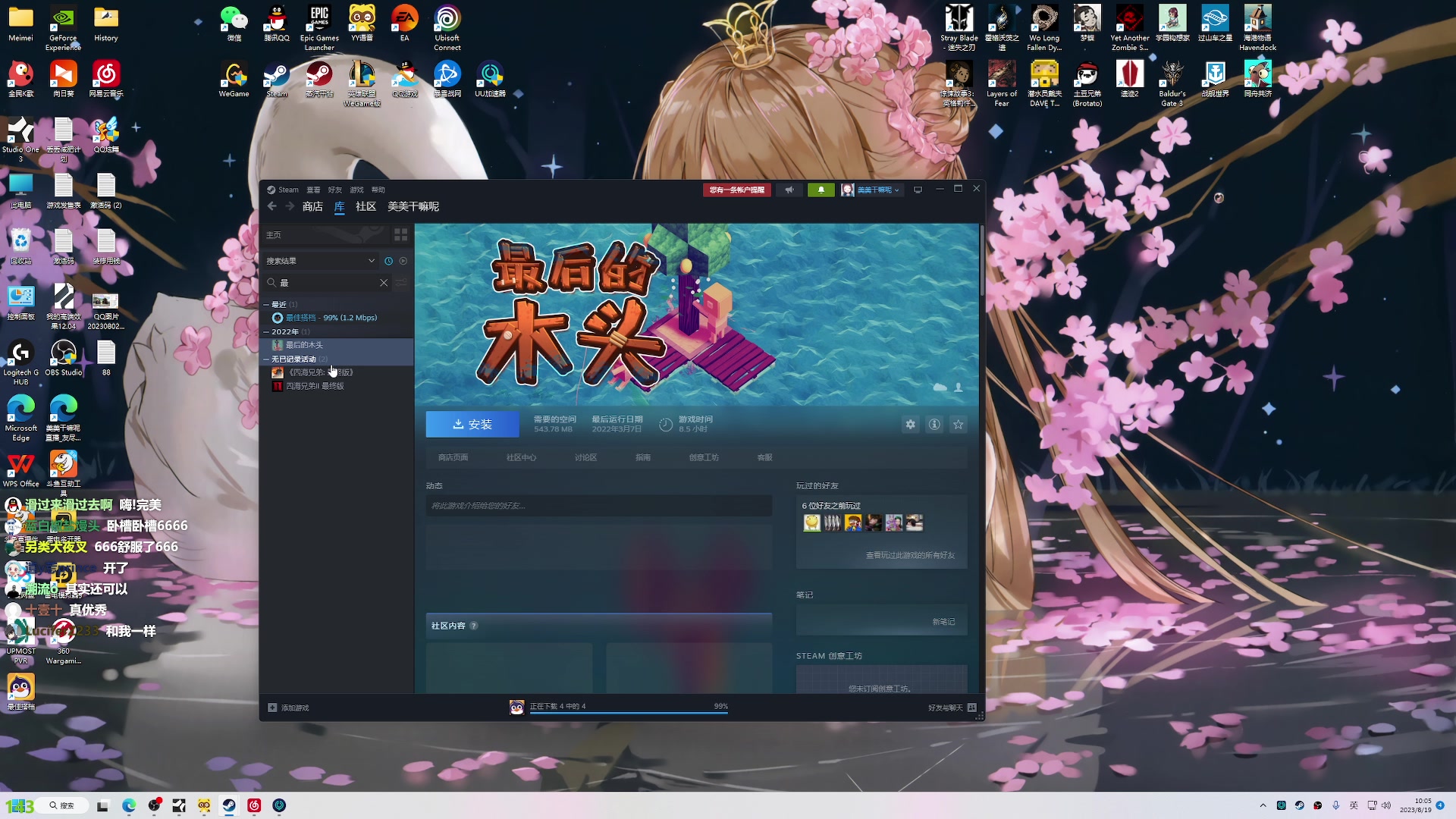Image resolution: width=1456 pixels, height=819 pixels.
Task: Open the green notifications bell
Action: pyautogui.click(x=821, y=190)
